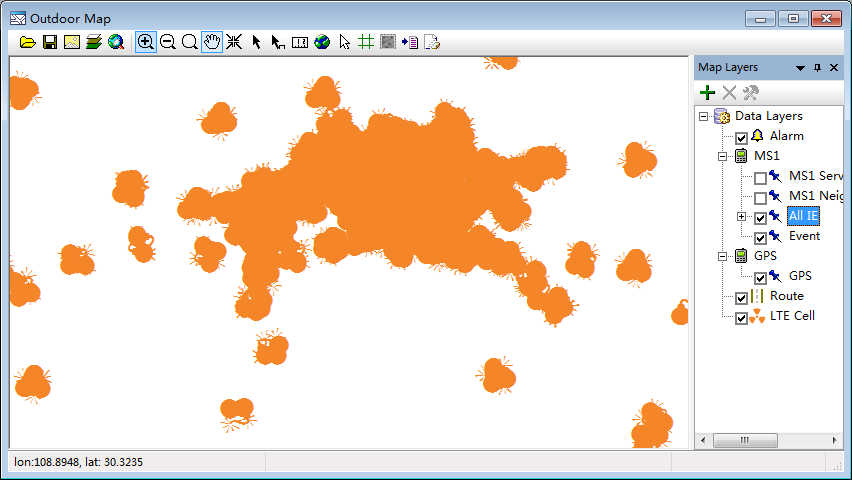Maximize the Outdoor Map window
Viewport: 852px width, 480px height.
793,19
